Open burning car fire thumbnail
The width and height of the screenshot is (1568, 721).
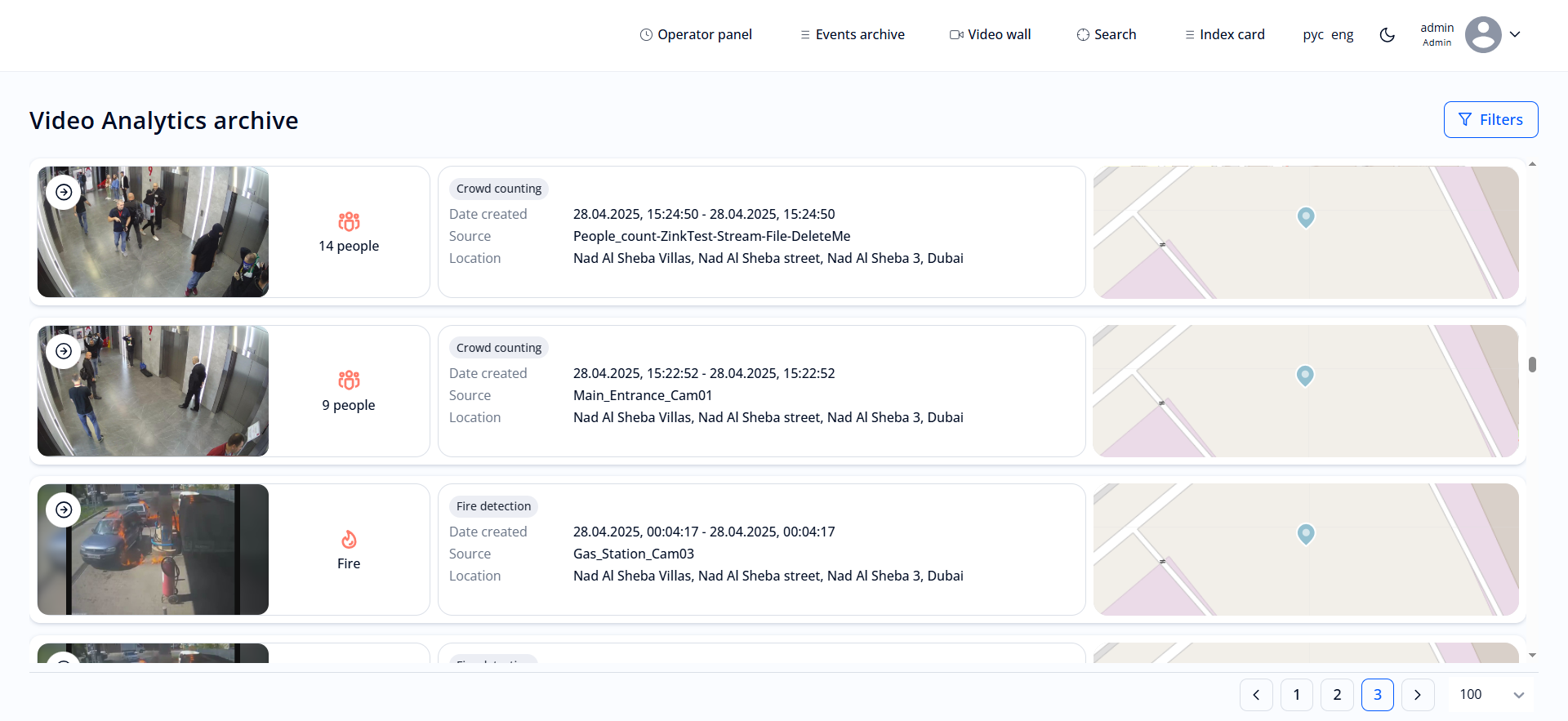(153, 550)
